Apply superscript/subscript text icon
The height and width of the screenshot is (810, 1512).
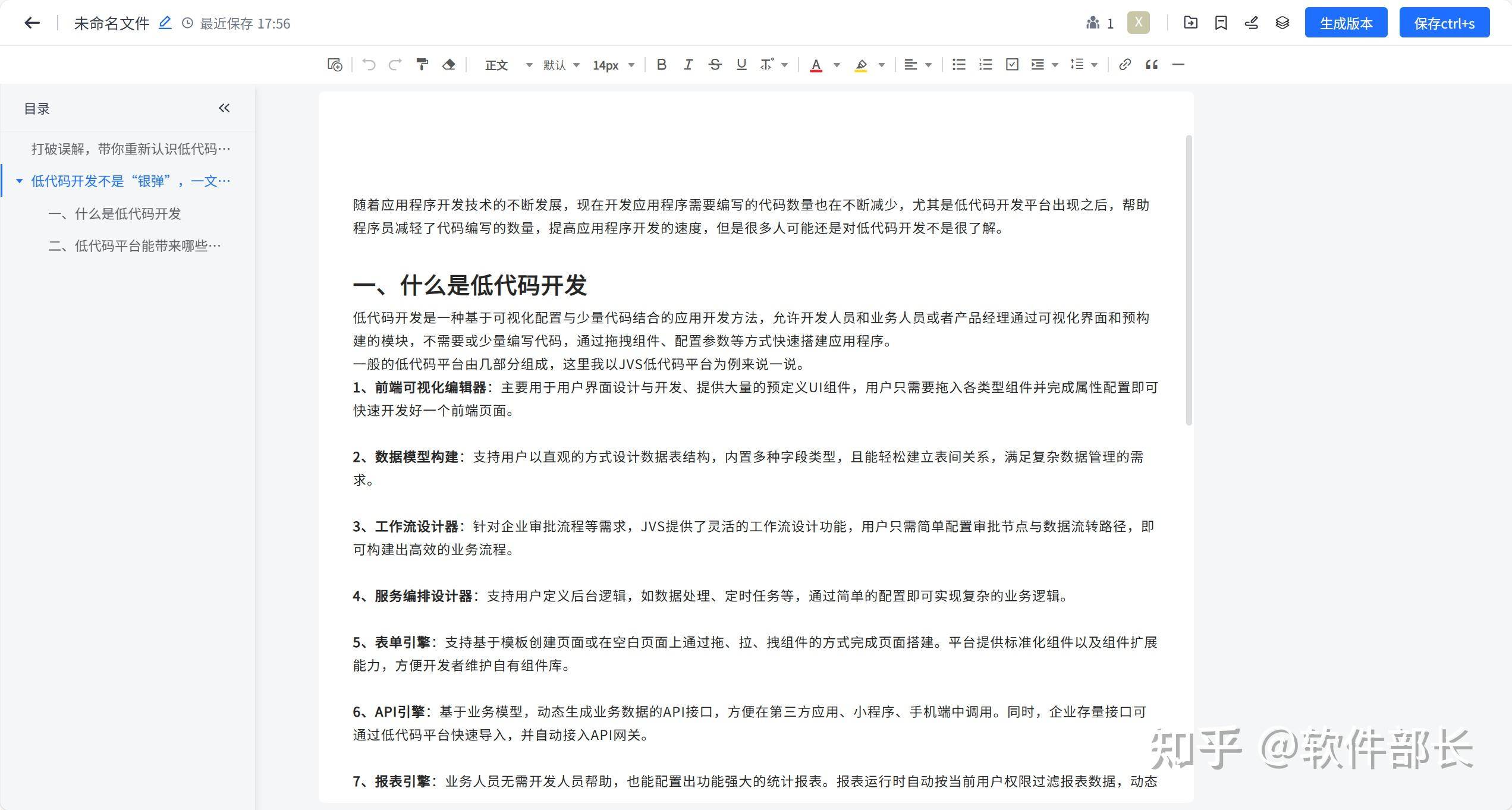(766, 64)
